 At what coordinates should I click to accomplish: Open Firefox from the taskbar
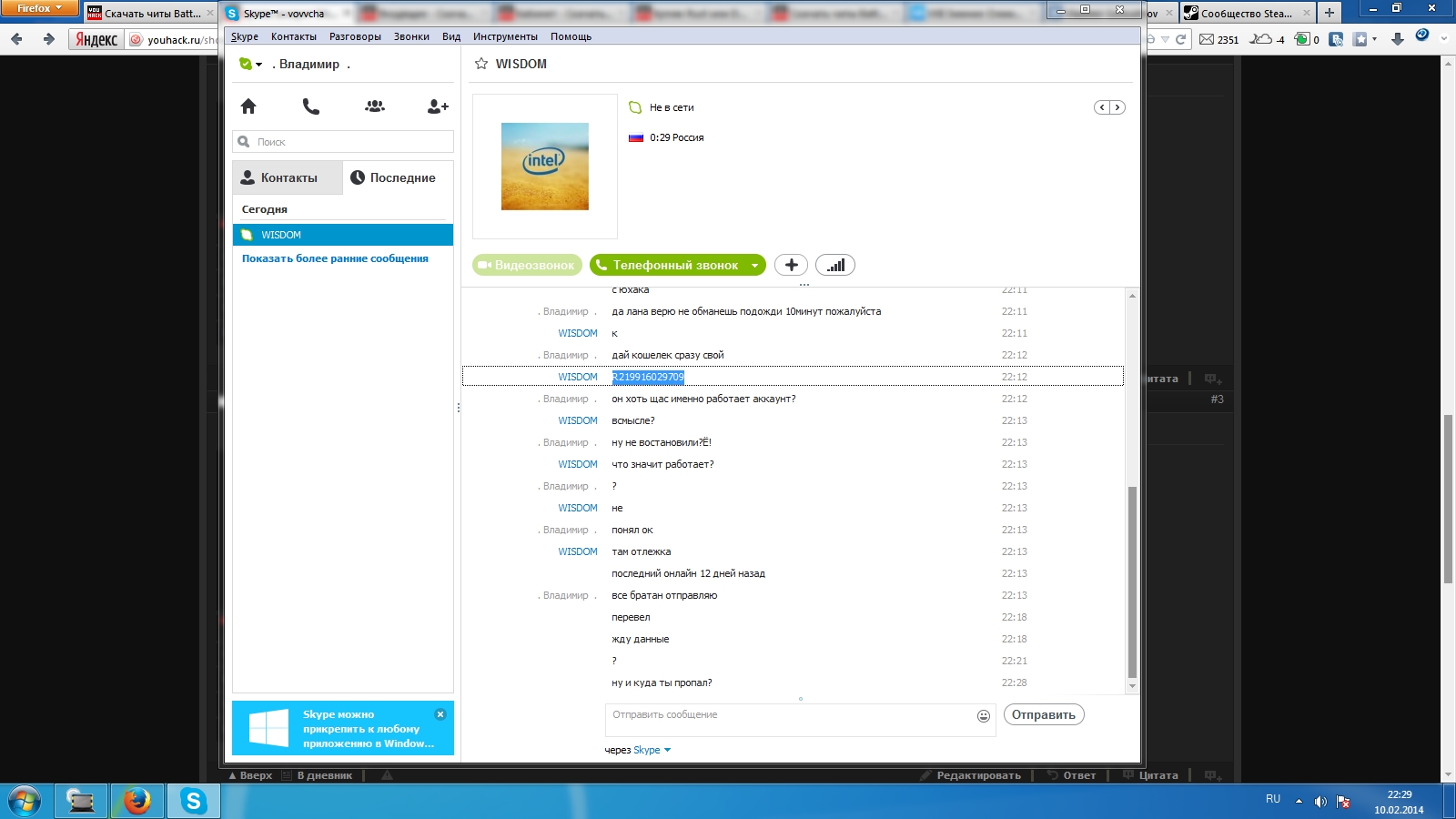(x=137, y=802)
